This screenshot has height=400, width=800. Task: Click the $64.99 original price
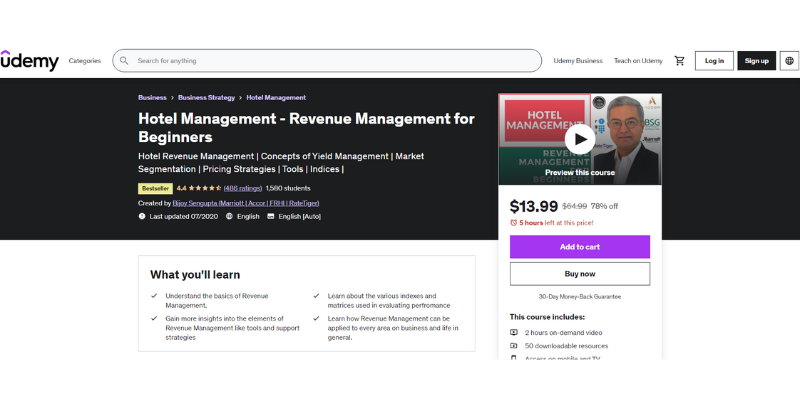(574, 207)
